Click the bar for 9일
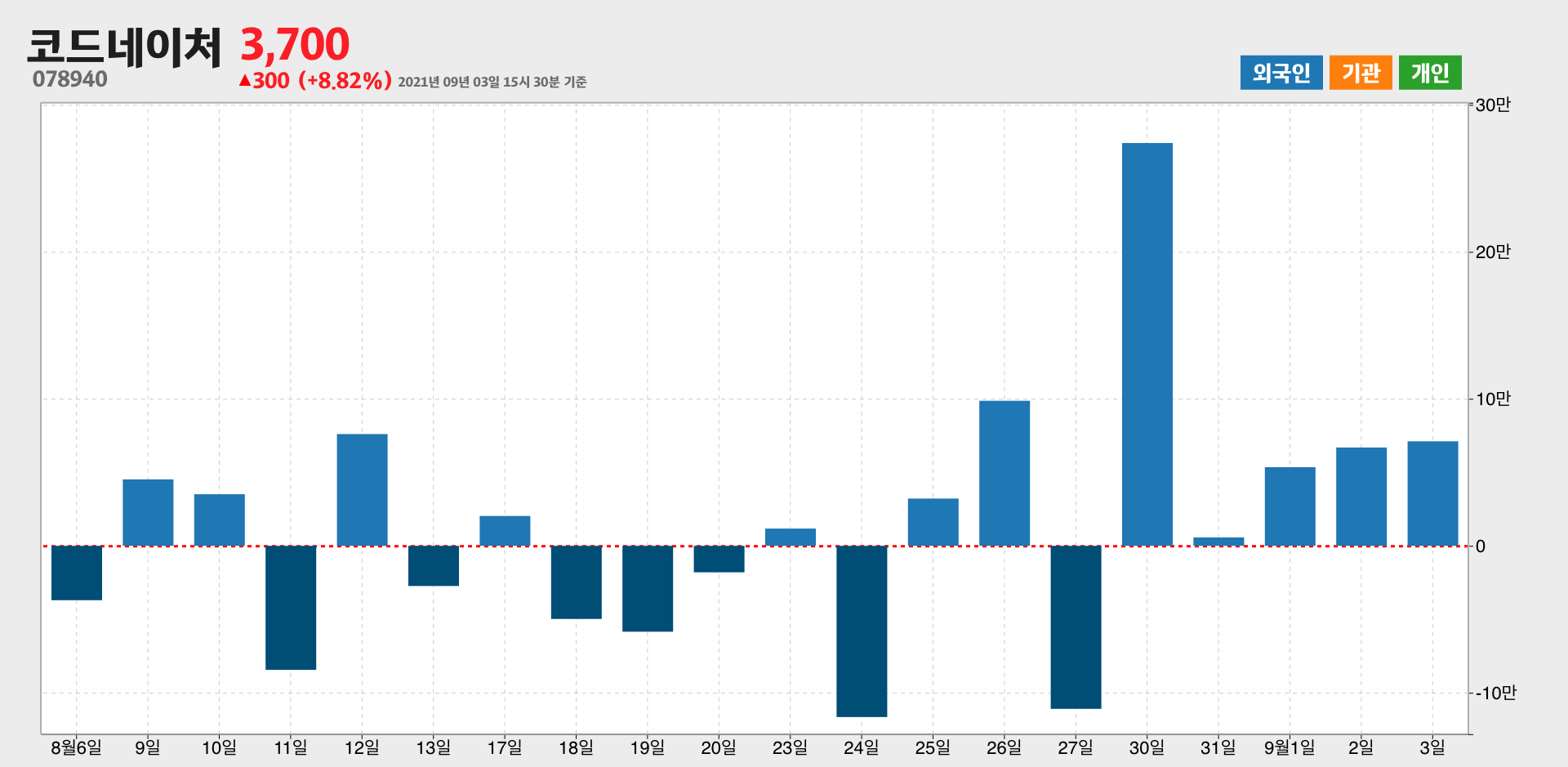The width and height of the screenshot is (1568, 767). [x=148, y=512]
